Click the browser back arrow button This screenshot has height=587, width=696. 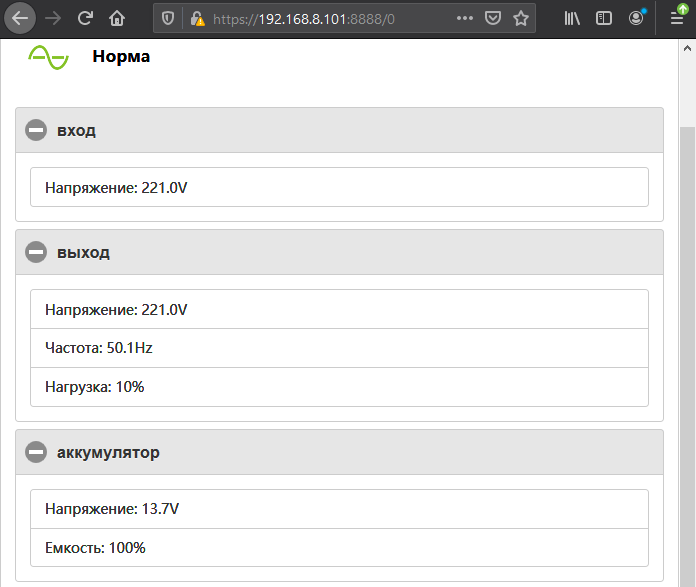pyautogui.click(x=20, y=18)
